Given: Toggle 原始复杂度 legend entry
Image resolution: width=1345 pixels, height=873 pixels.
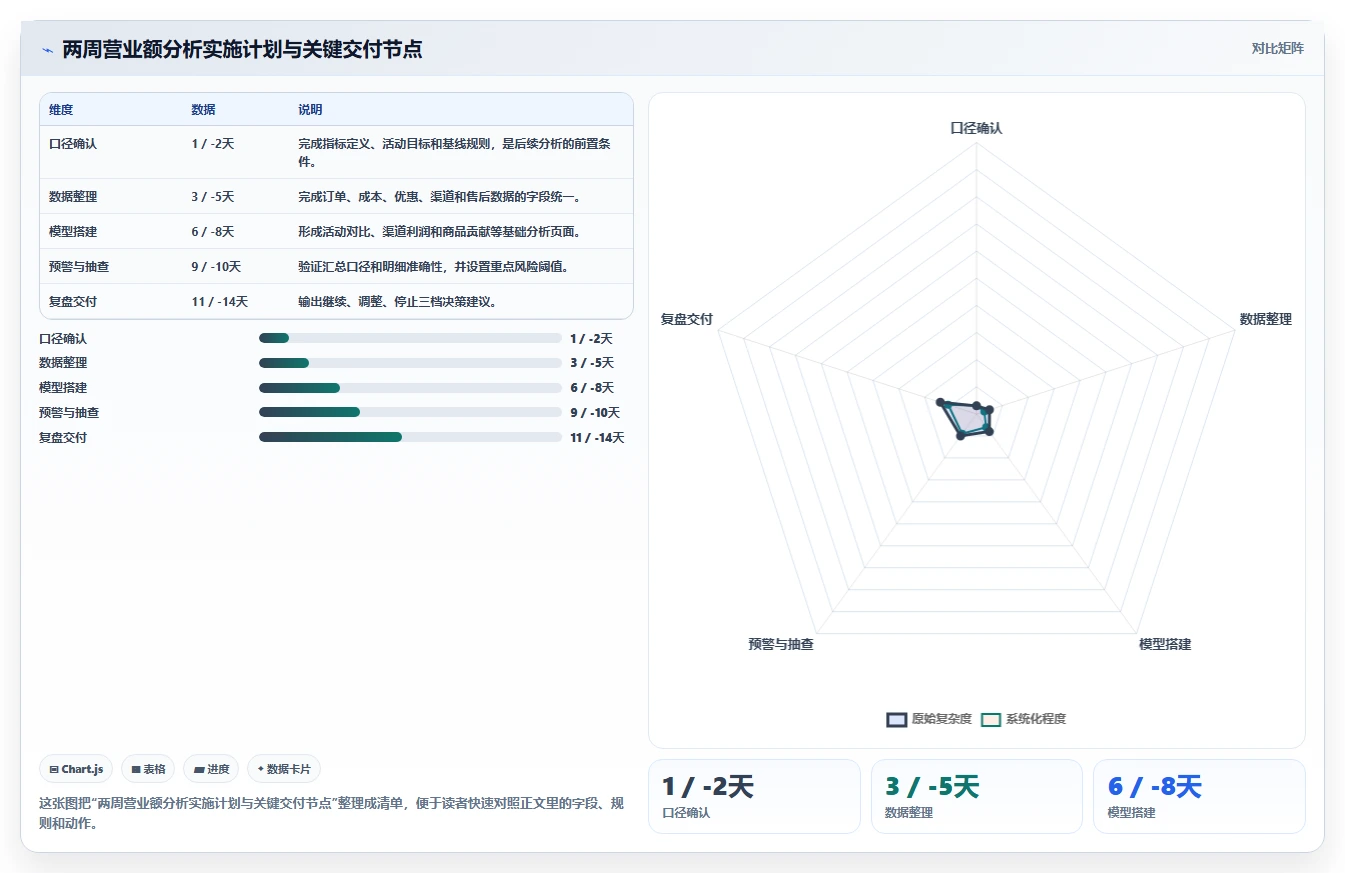Looking at the screenshot, I should 929,719.
